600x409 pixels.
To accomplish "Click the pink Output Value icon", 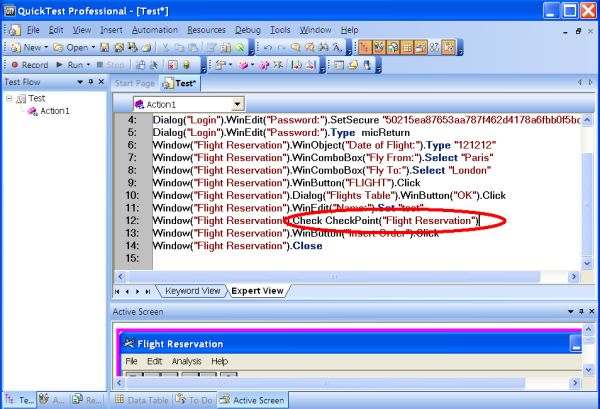I will tap(243, 65).
